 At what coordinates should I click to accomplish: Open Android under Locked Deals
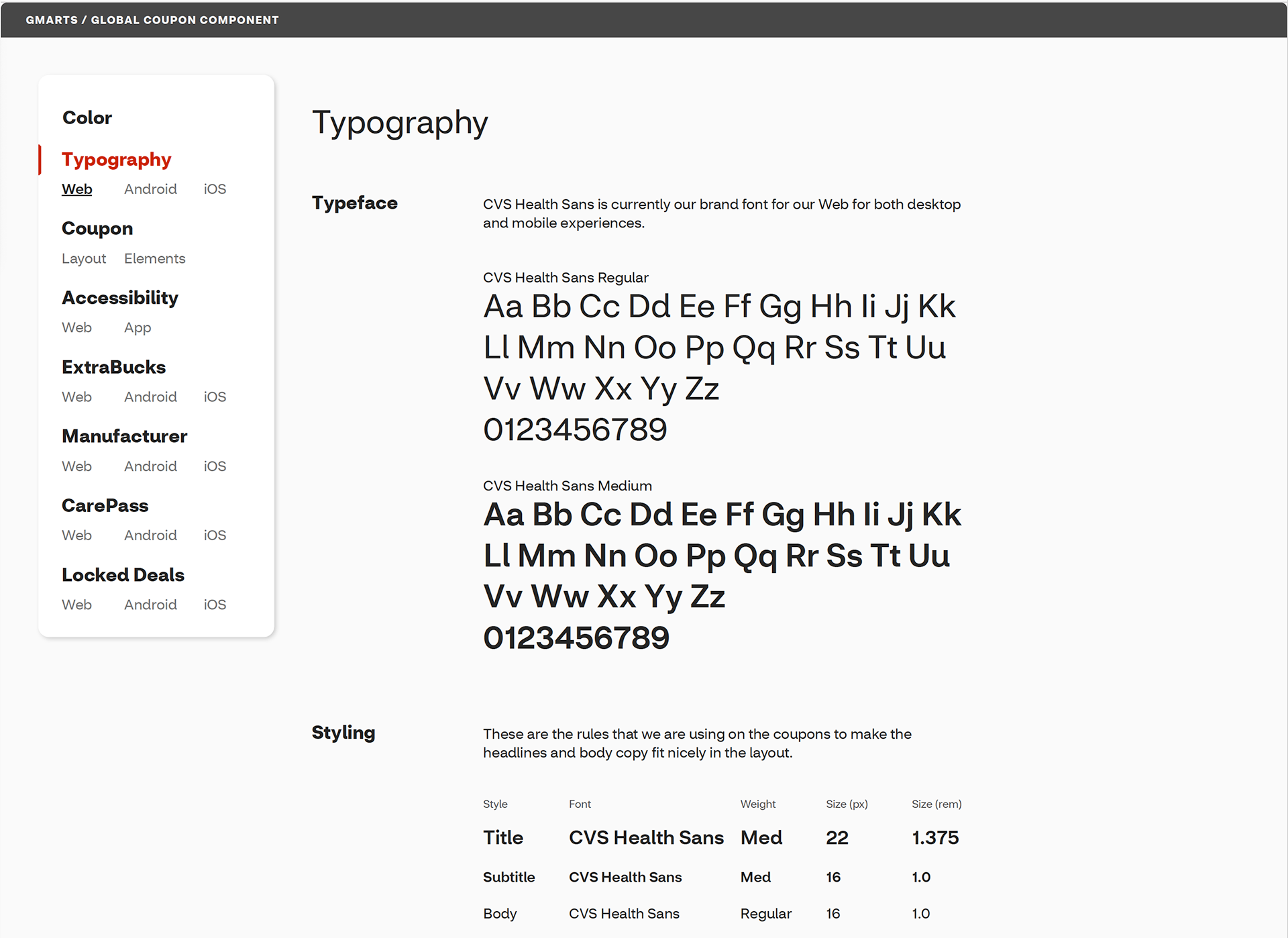[150, 605]
